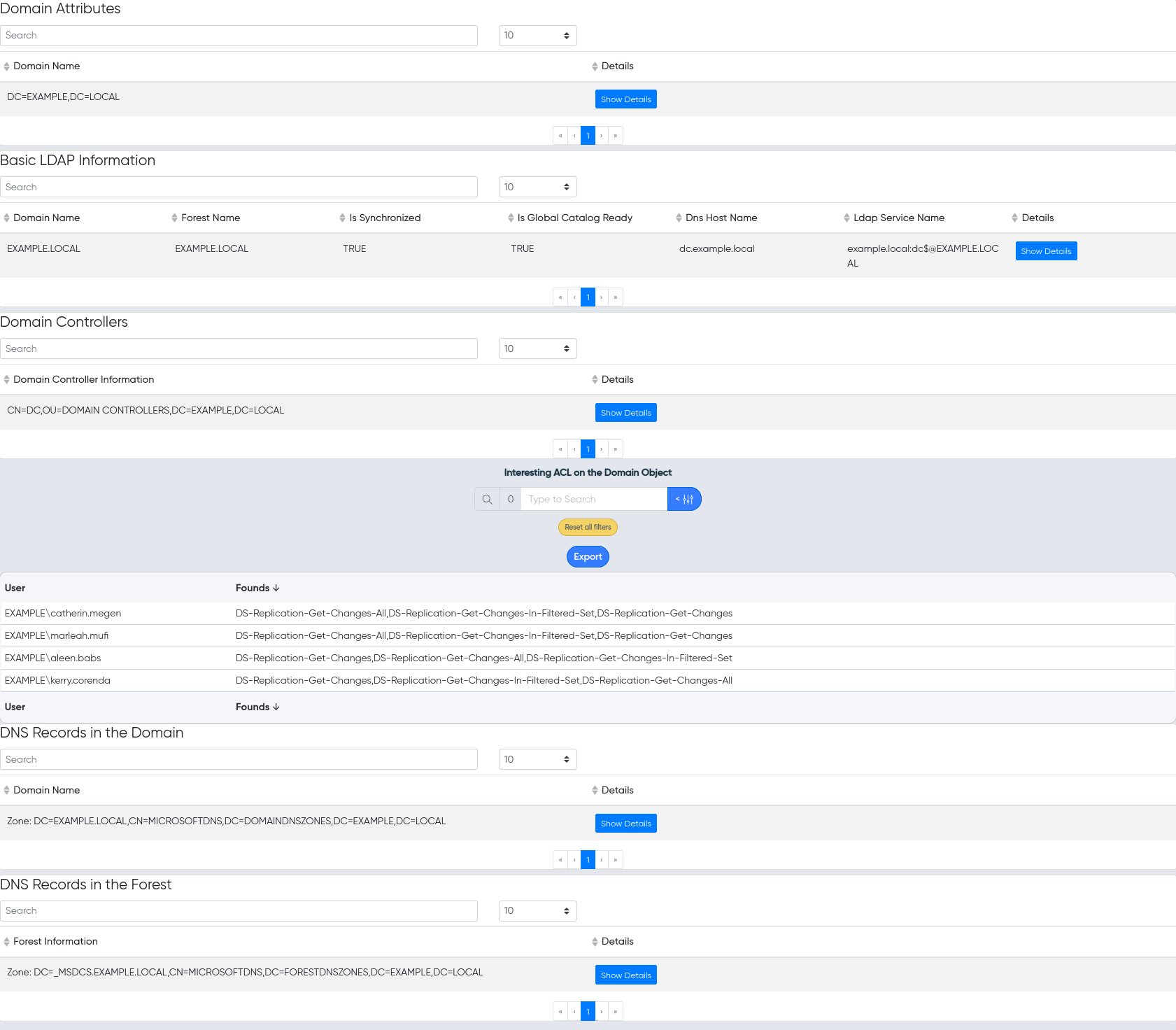Open page size dropdown for Basic LDAP Information
This screenshot has height=1030, width=1176.
coord(537,188)
